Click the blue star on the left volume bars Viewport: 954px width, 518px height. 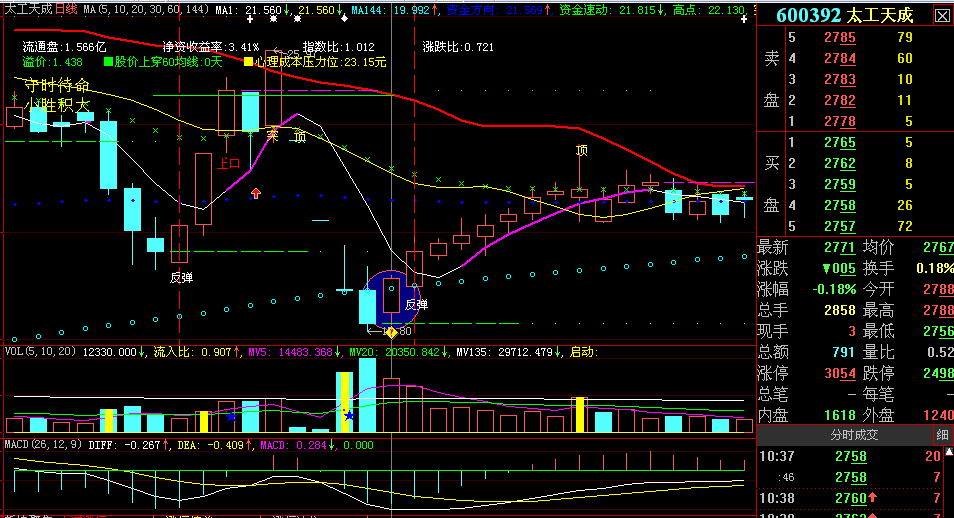(x=231, y=417)
